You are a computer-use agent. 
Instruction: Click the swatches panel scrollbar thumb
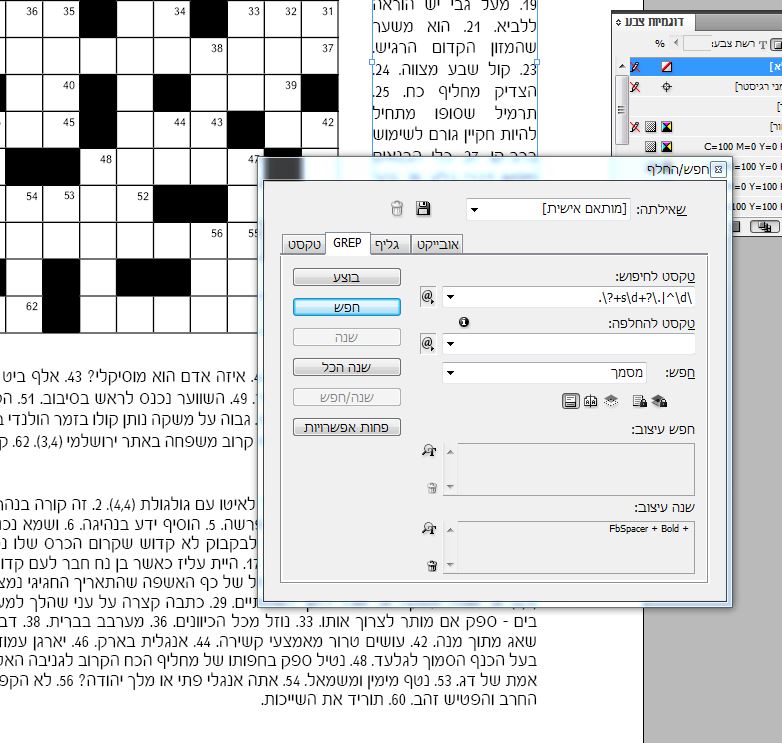(x=621, y=110)
